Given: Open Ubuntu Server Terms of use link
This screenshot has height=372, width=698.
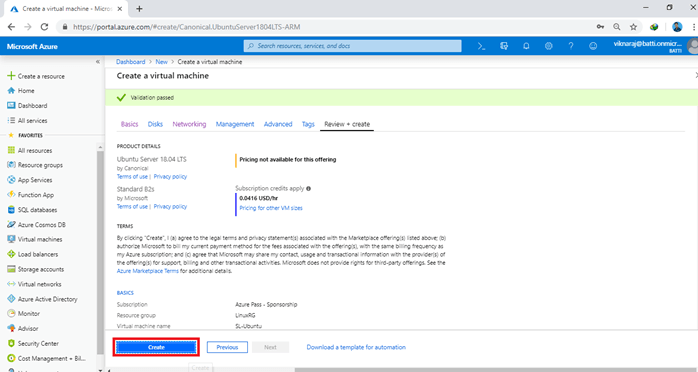Looking at the screenshot, I should coord(132,177).
